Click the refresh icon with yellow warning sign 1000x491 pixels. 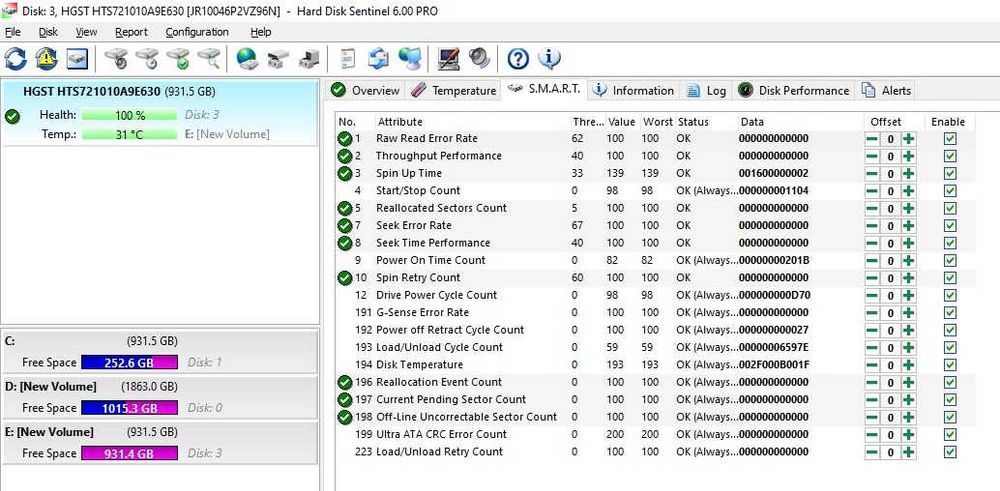point(47,59)
